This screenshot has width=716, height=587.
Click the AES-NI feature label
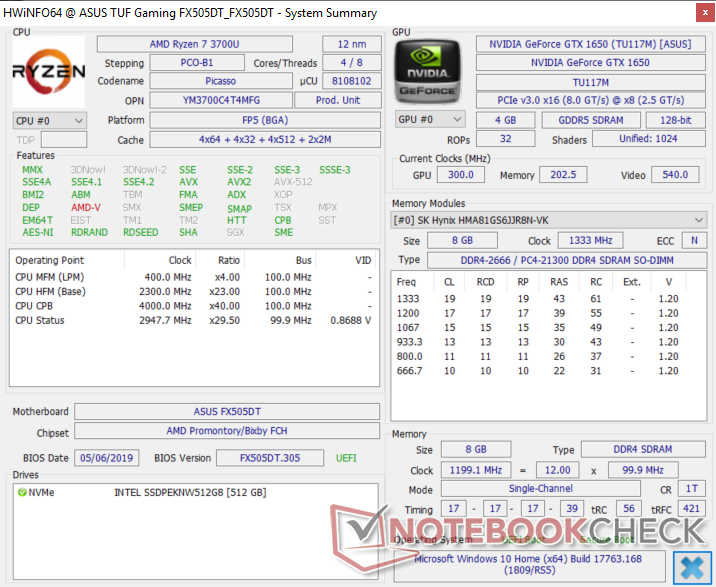(38, 233)
